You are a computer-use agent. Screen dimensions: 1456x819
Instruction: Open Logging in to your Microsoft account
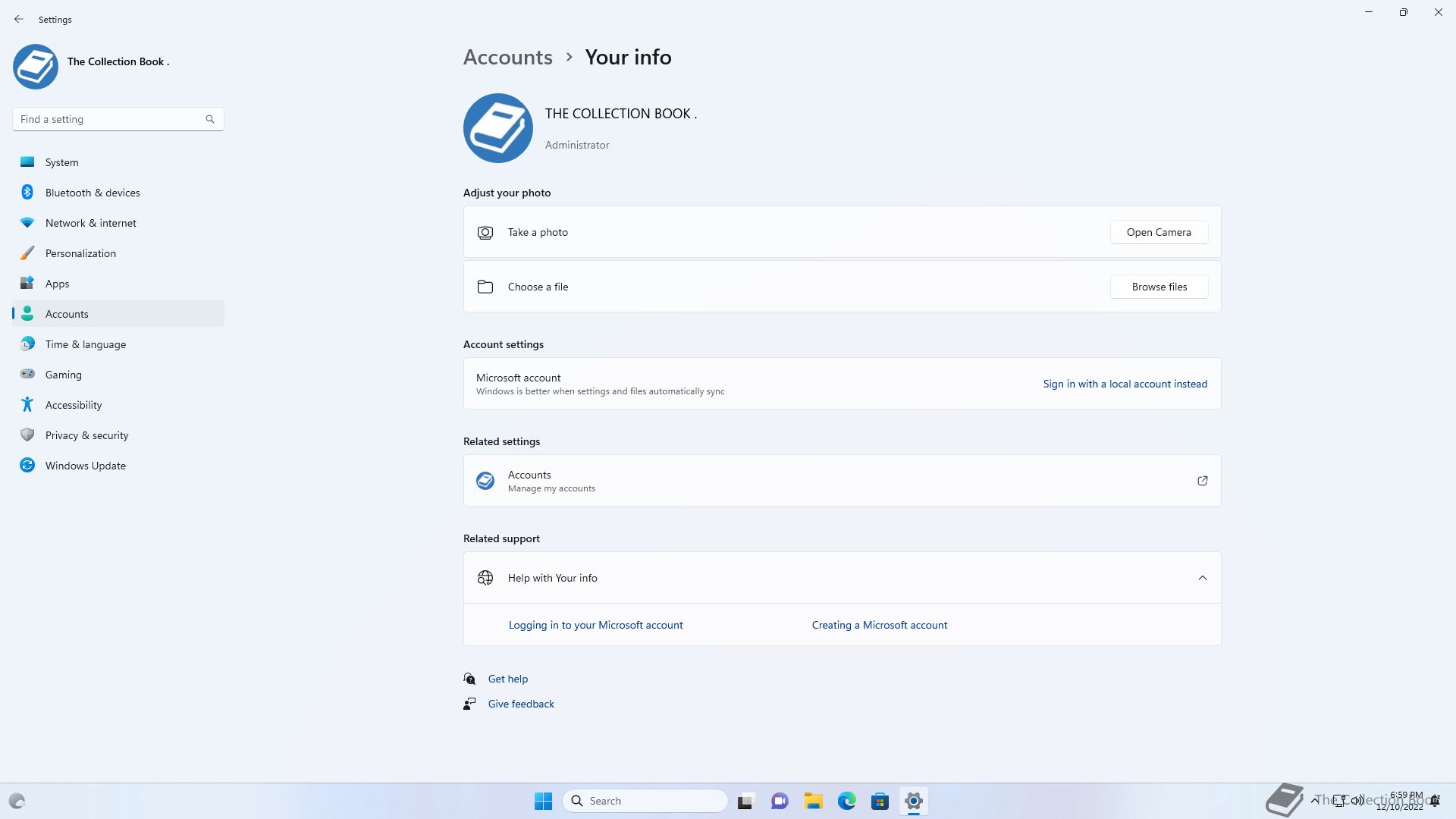pos(595,625)
